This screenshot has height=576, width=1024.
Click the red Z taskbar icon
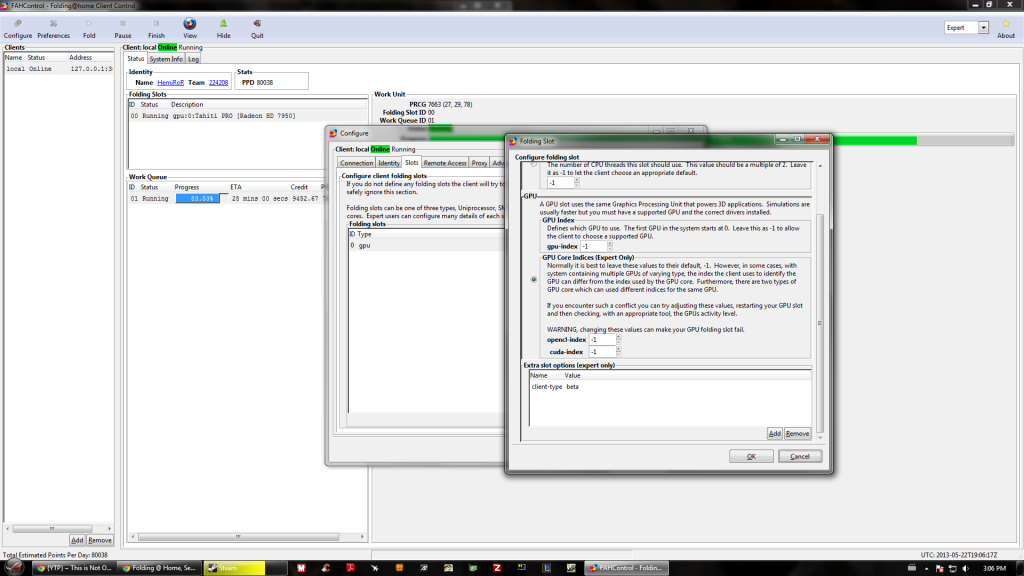[x=497, y=568]
